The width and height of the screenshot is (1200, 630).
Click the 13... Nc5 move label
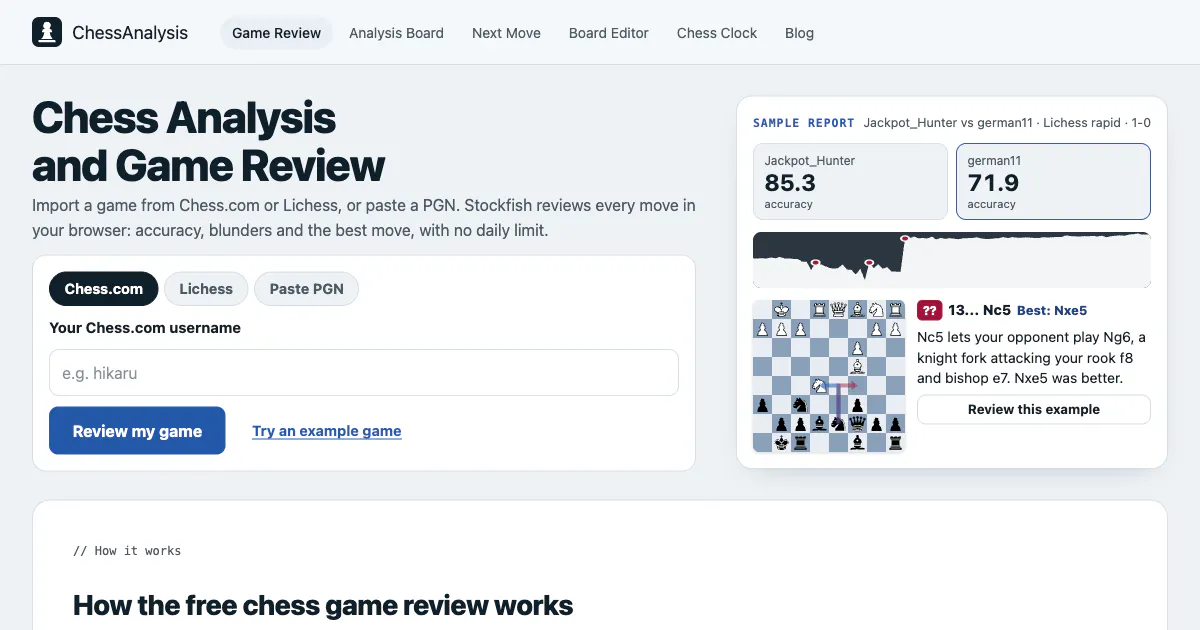point(979,310)
